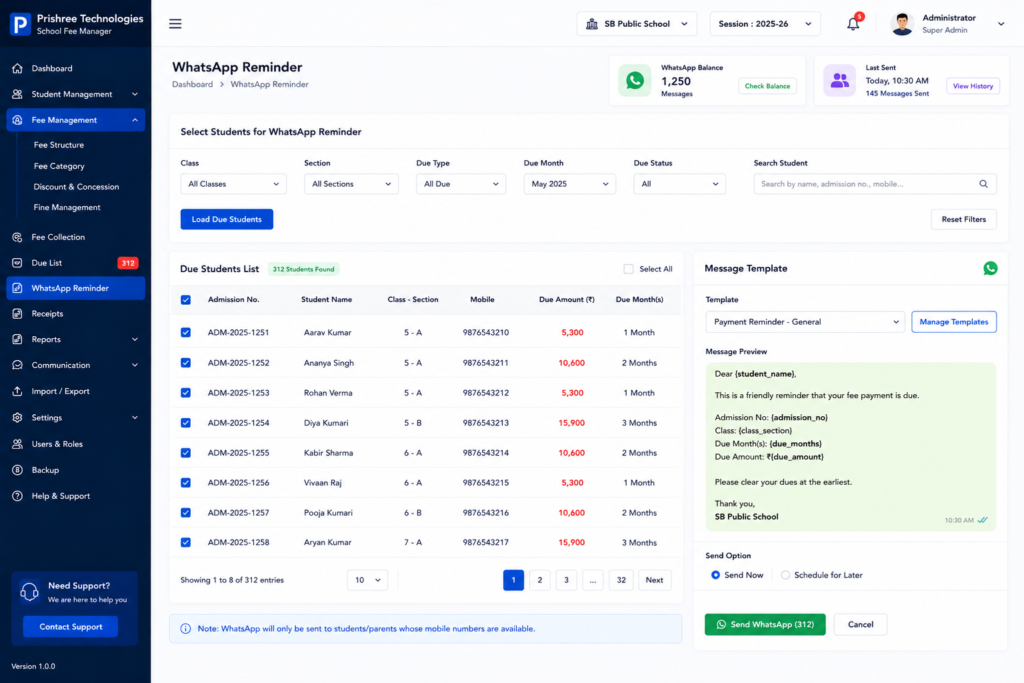Screen dimensions: 1024x683
Task: Open the All Classes dropdown
Action: pos(233,184)
